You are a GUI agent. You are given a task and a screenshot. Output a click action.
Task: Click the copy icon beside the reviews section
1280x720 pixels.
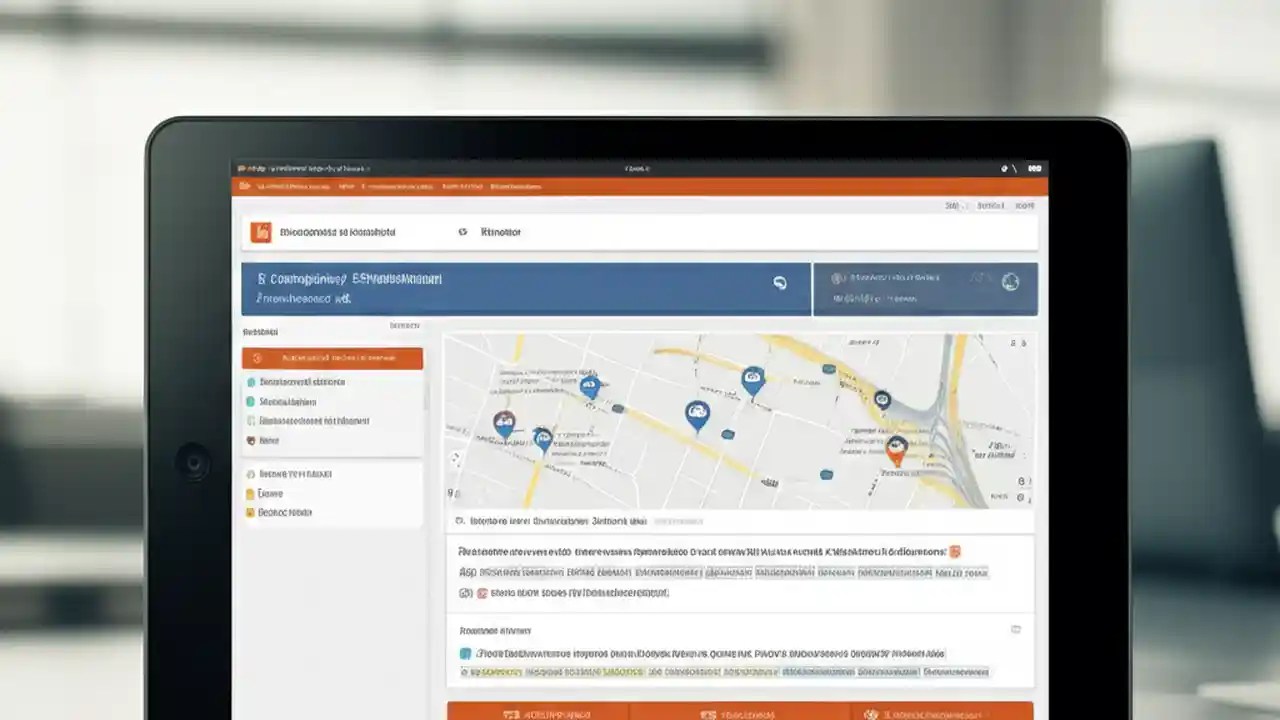pyautogui.click(x=1017, y=627)
